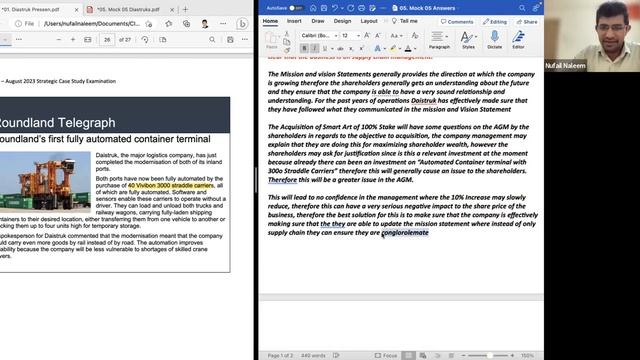Image resolution: width=640 pixels, height=360 pixels.
Task: Open the Layout ribbon tab
Action: [369, 21]
